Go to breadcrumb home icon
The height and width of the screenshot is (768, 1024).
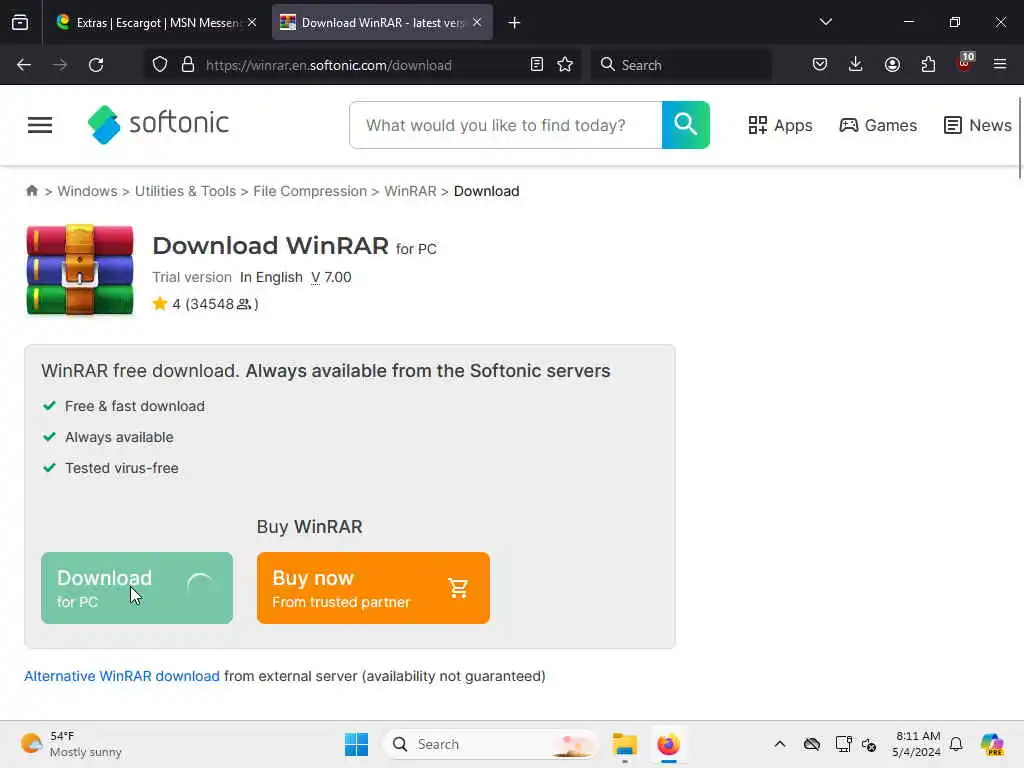[x=31, y=191]
